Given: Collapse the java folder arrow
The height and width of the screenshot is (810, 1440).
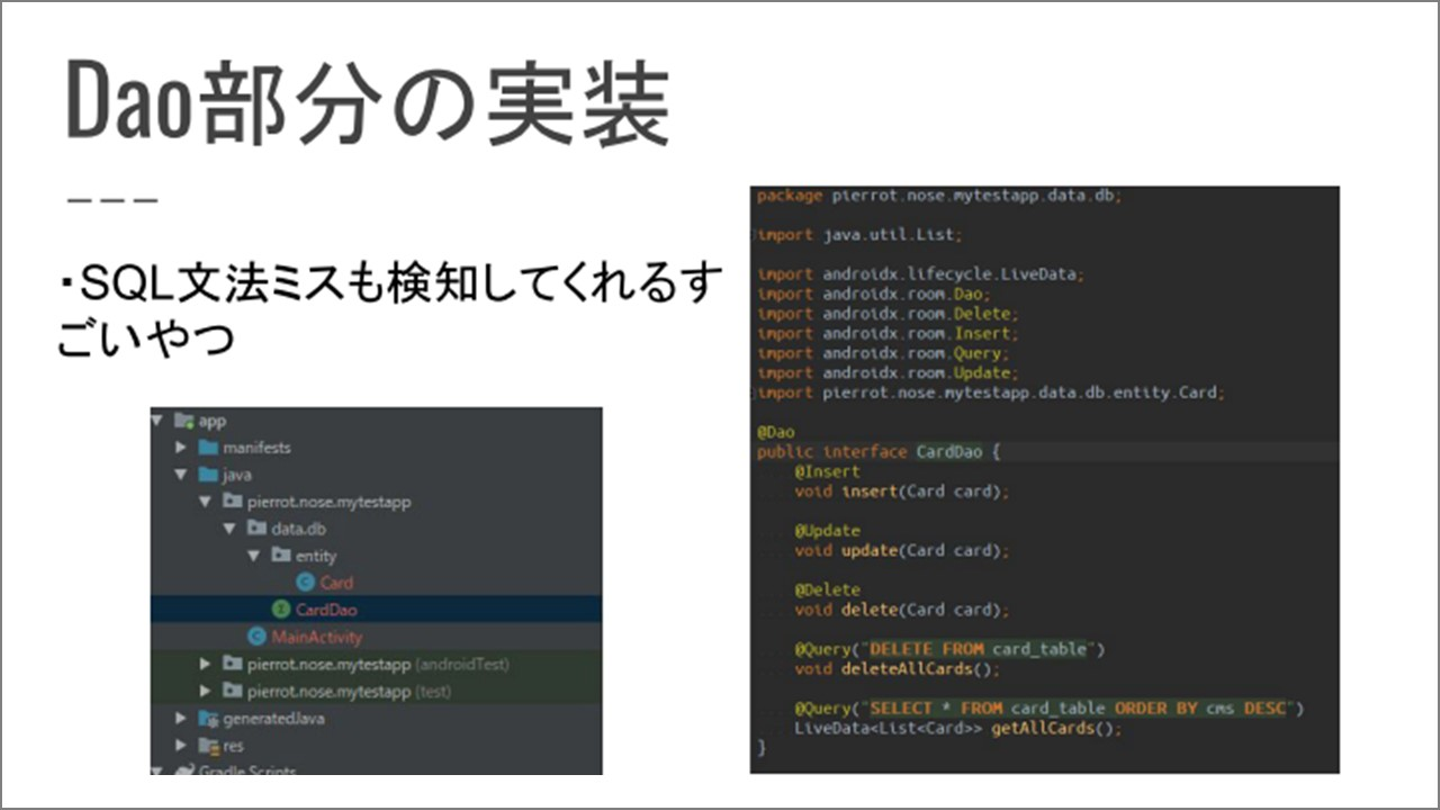Looking at the screenshot, I should [x=181, y=474].
